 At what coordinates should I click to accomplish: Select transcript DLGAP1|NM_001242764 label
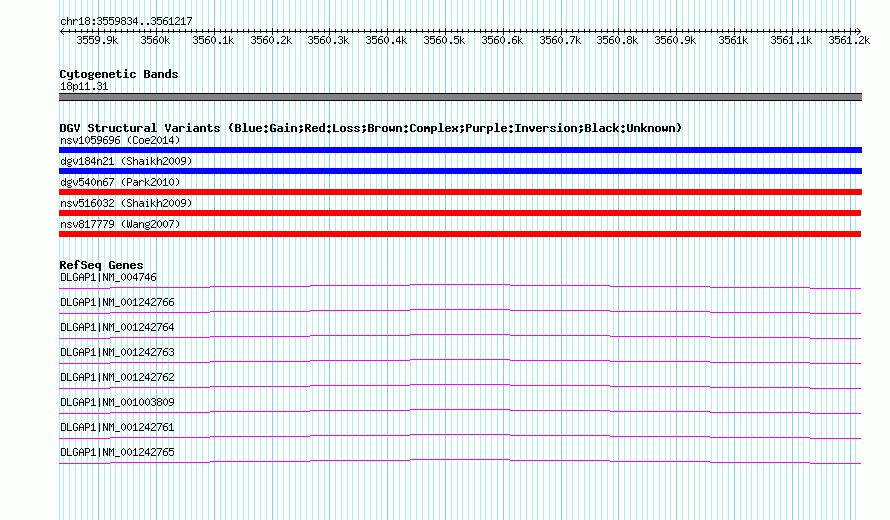click(x=117, y=328)
